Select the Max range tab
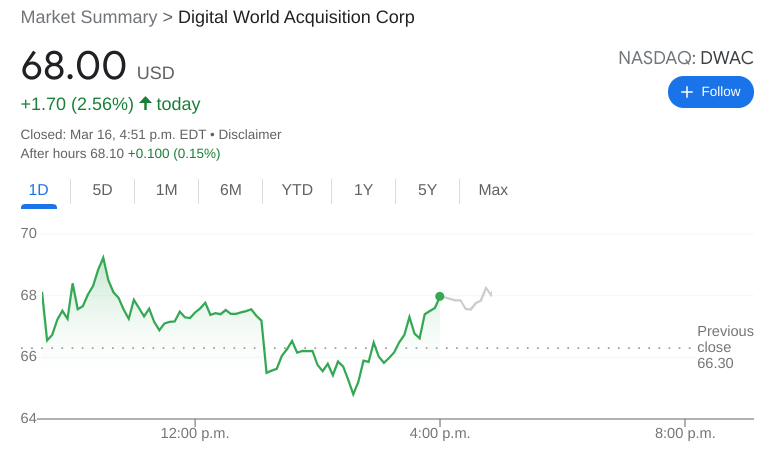The image size is (778, 458). click(x=493, y=190)
